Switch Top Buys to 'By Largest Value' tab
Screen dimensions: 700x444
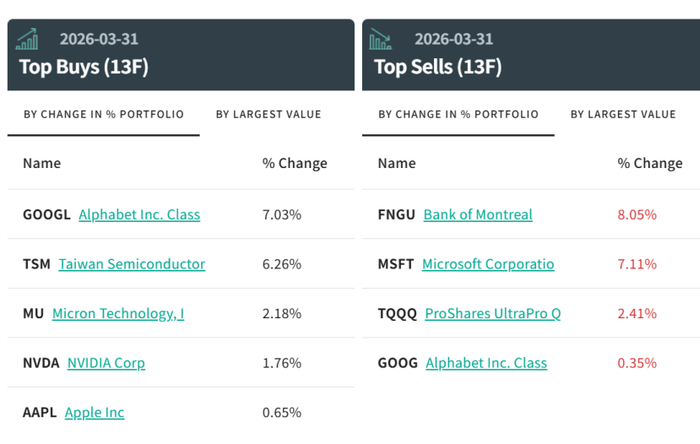pyautogui.click(x=268, y=114)
